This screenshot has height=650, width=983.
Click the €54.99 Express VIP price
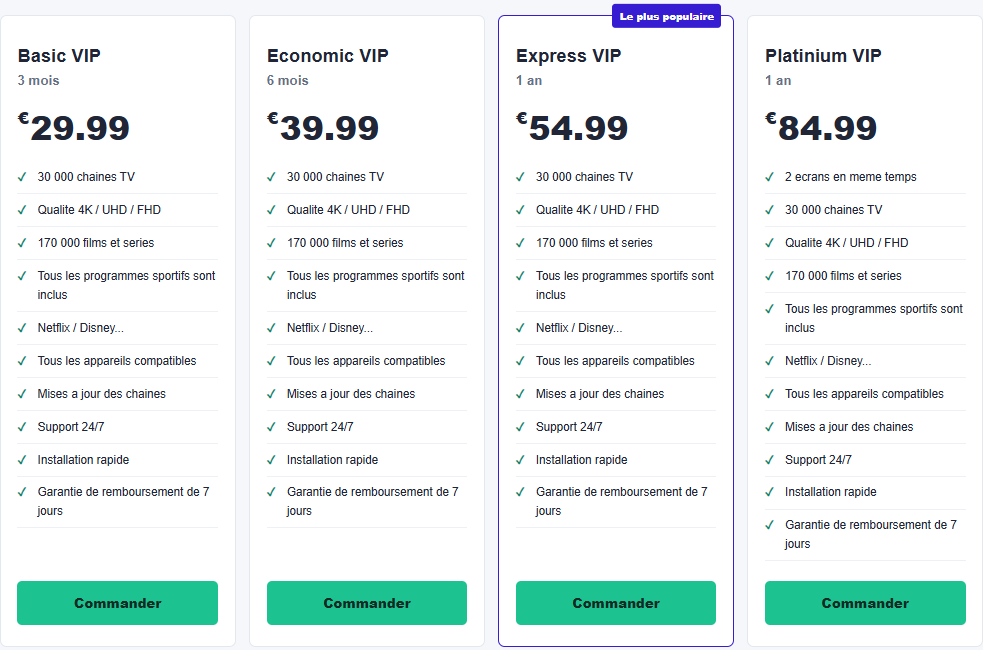pyautogui.click(x=572, y=127)
